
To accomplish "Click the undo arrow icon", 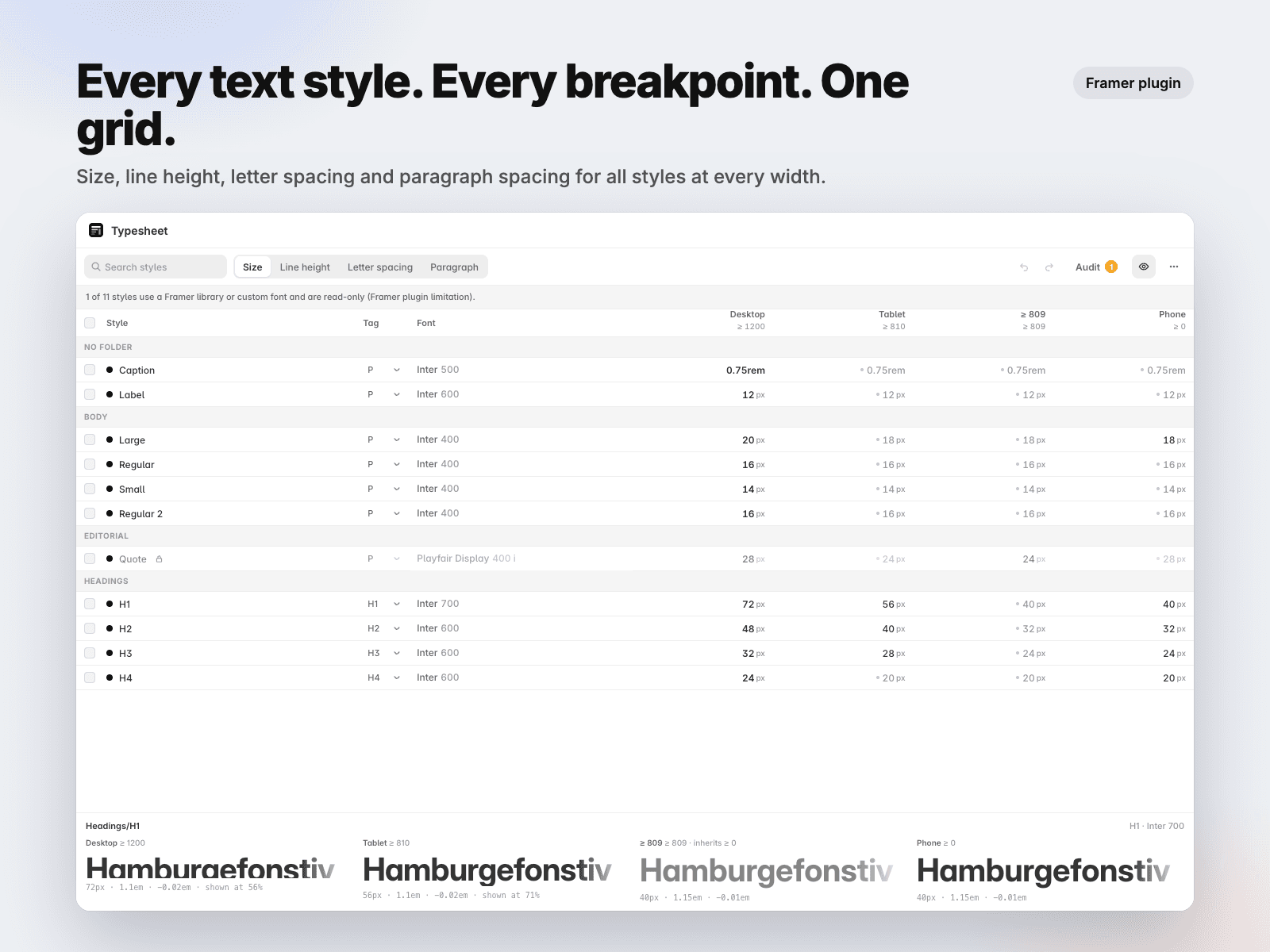I will [1024, 267].
